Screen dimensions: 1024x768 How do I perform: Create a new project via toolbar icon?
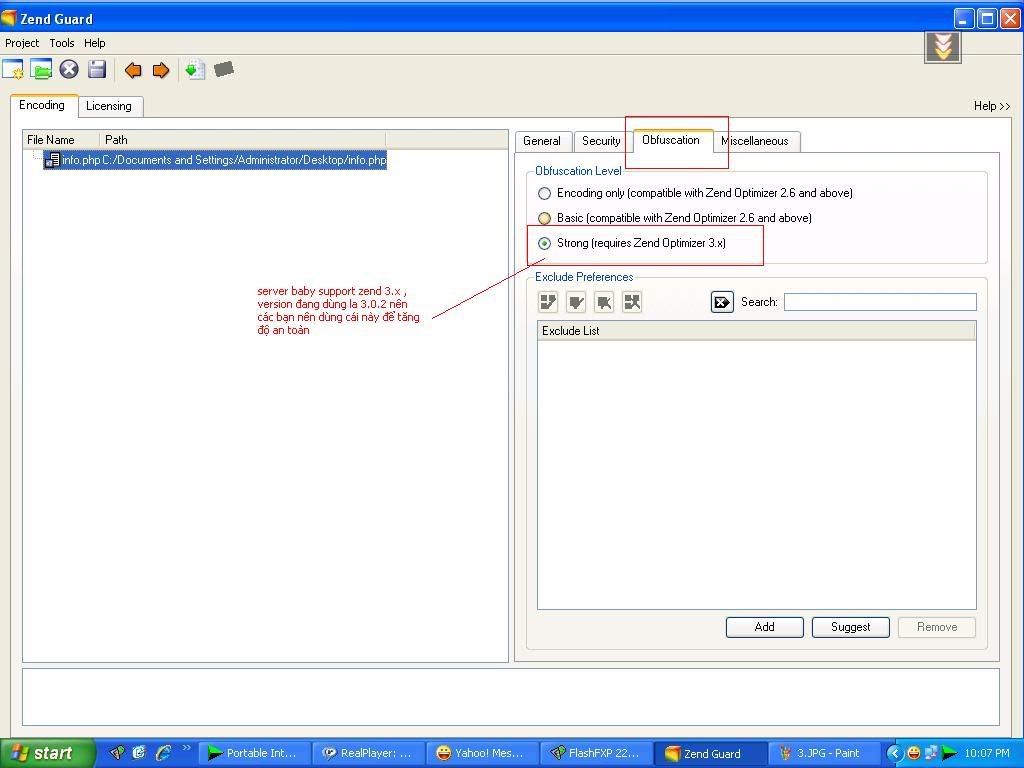coord(13,69)
